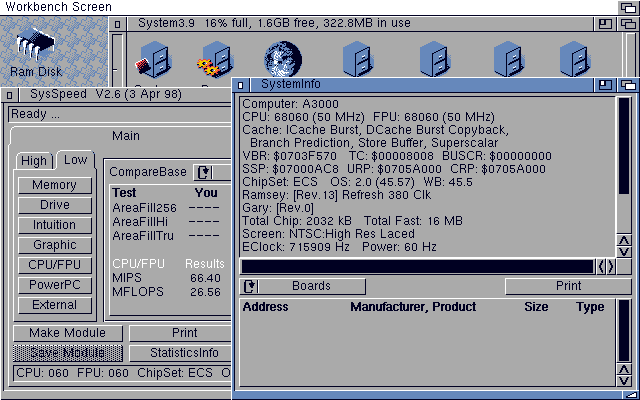Click the SystemInfo horizontal scrollbar track
This screenshot has width=640, height=400.
[417, 266]
